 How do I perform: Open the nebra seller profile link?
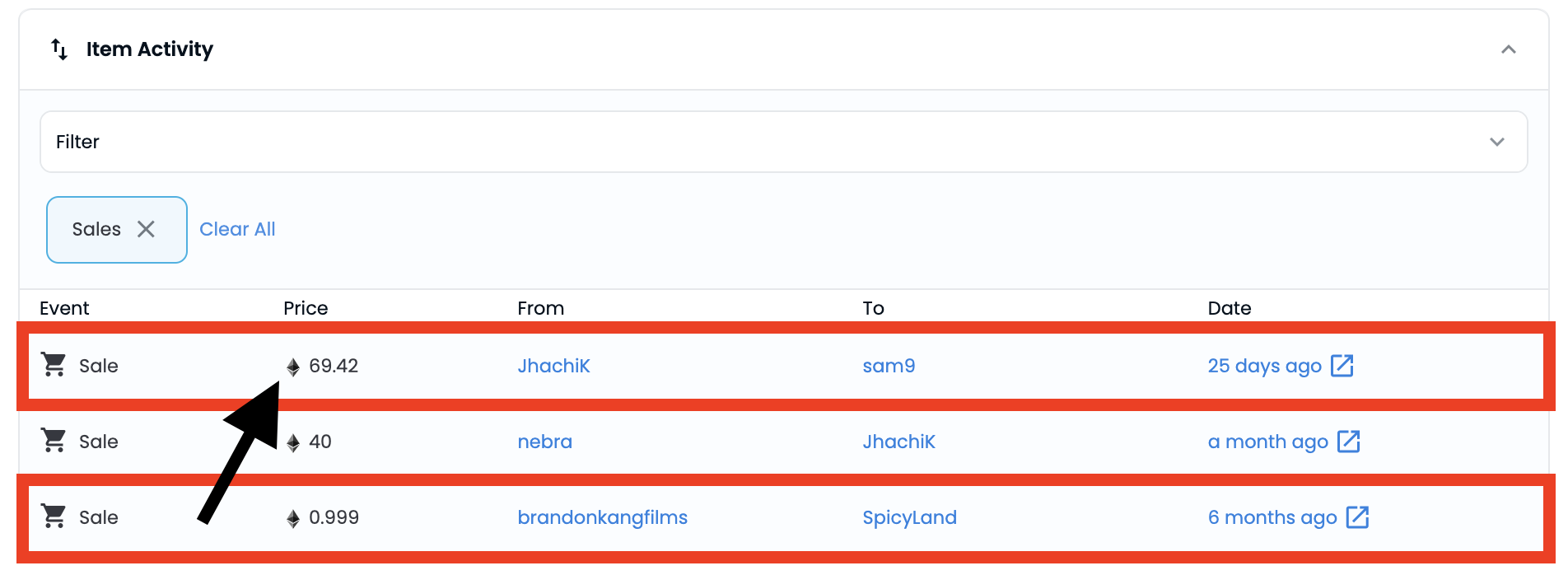point(544,442)
